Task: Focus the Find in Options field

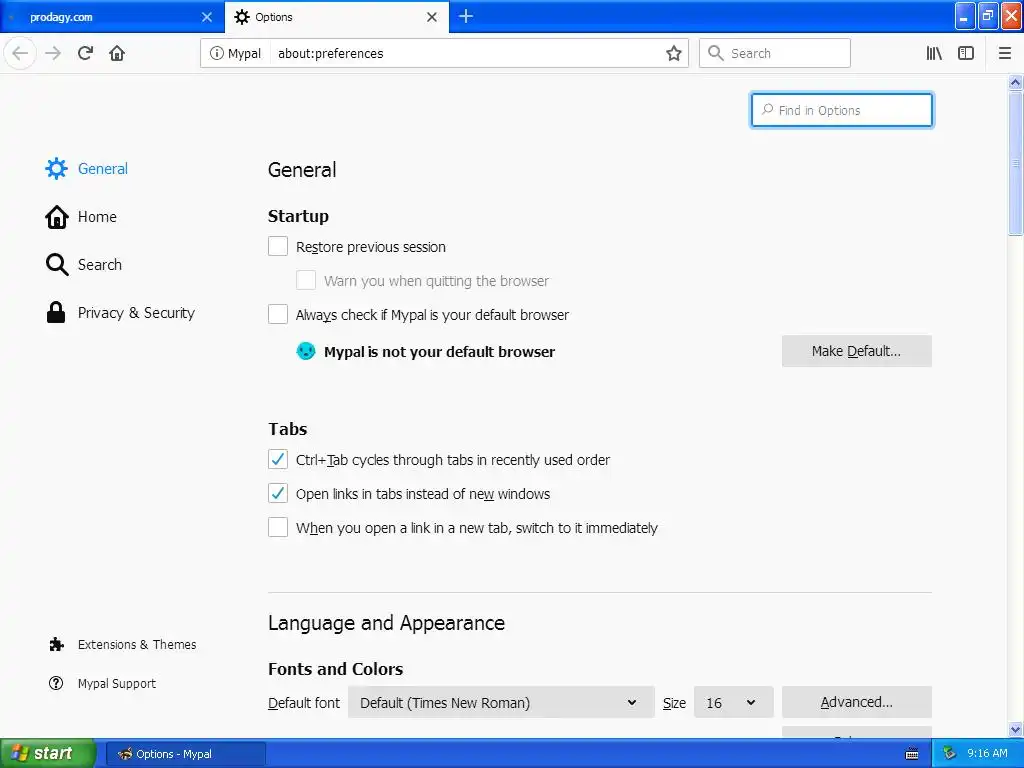Action: pos(842,110)
